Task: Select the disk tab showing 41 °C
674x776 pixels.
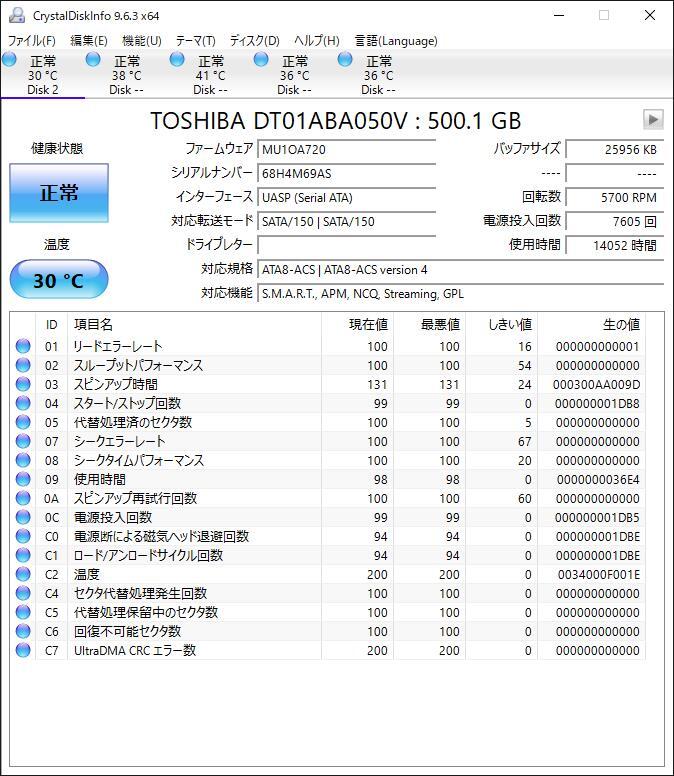Action: [x=211, y=75]
